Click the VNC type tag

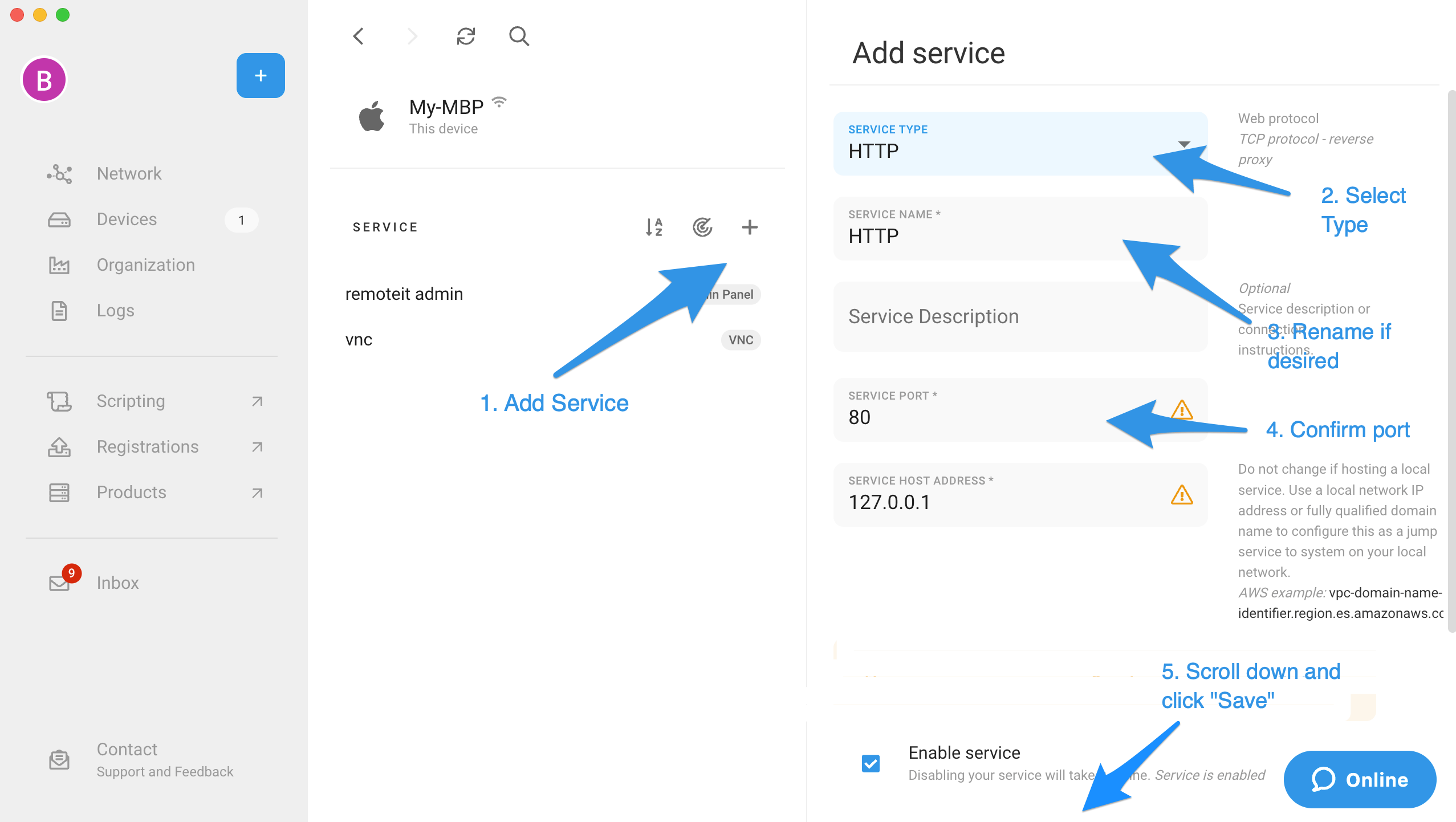(741, 340)
